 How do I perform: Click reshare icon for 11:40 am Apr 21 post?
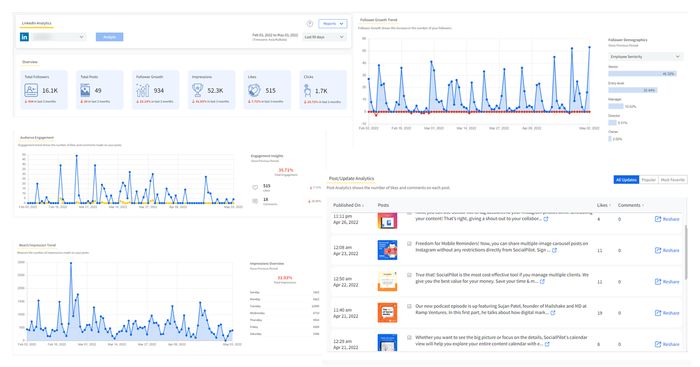click(658, 313)
